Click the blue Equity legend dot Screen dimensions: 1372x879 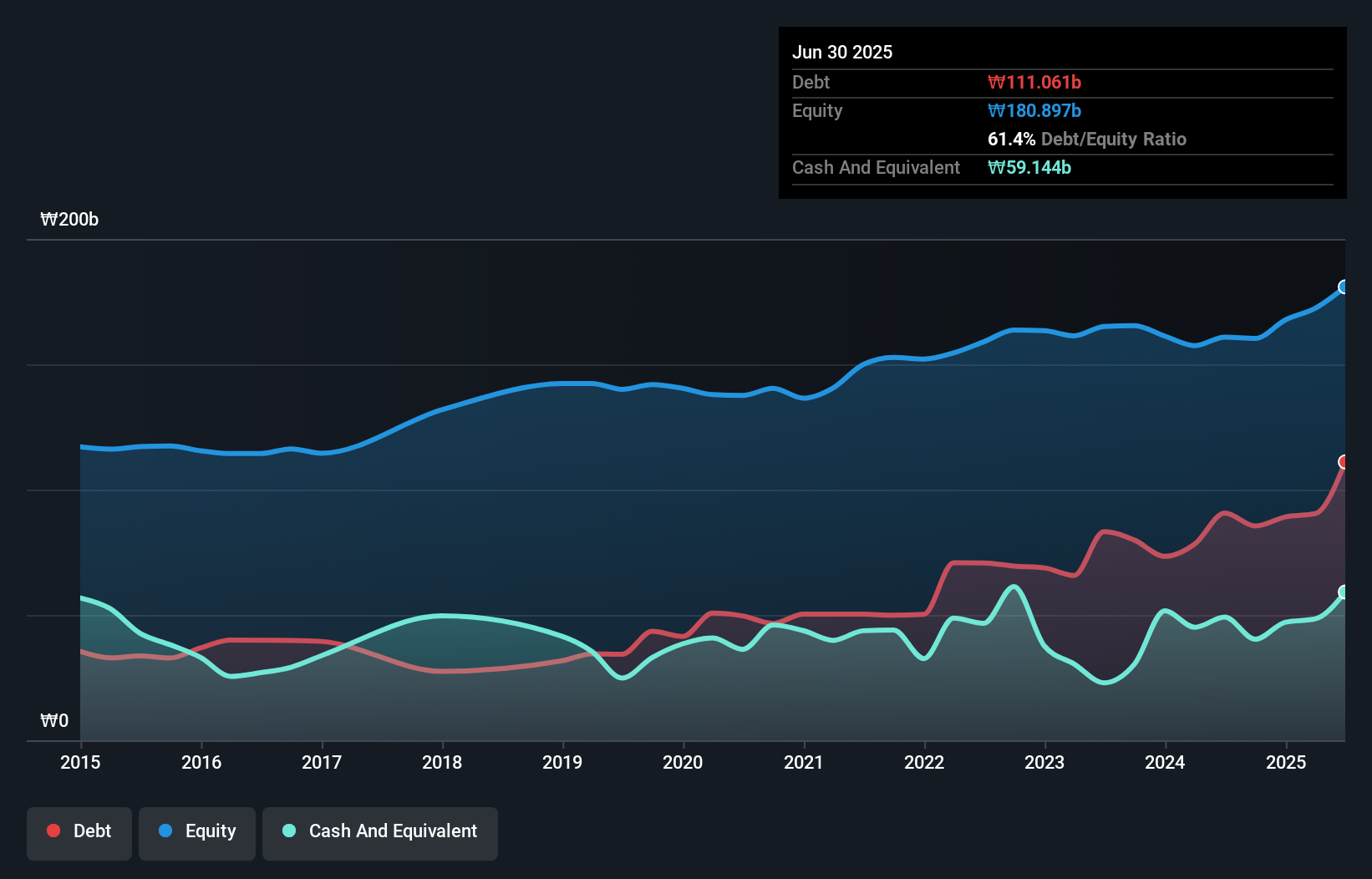(167, 831)
